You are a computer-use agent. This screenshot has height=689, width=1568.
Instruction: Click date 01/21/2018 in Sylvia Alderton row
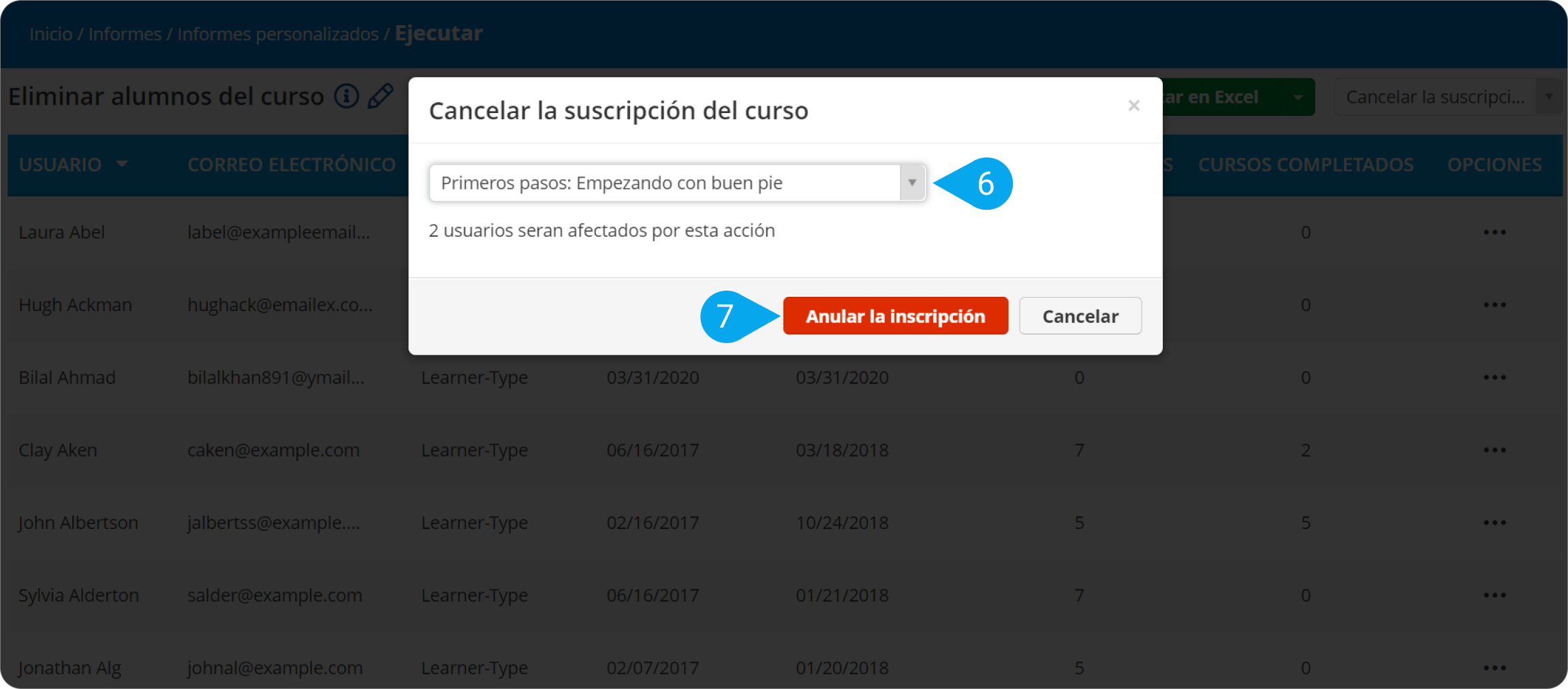pos(842,596)
